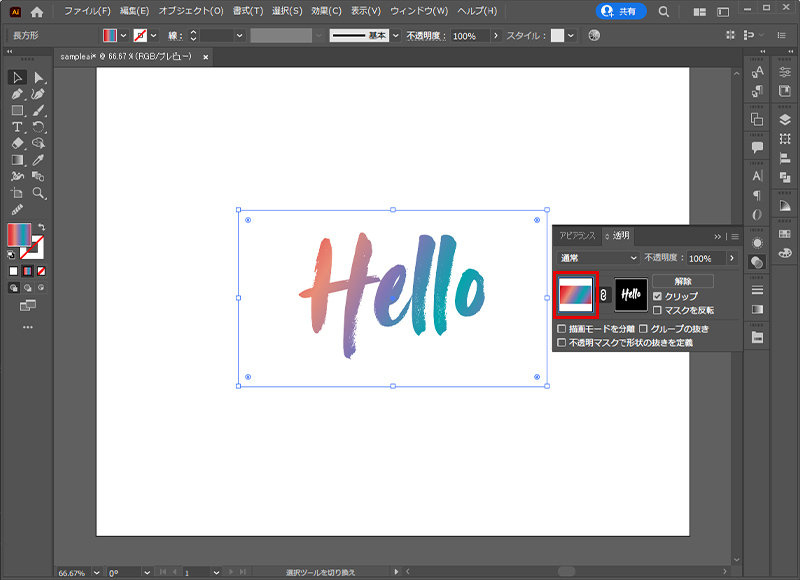Switch to the アピアランス tab

[578, 234]
